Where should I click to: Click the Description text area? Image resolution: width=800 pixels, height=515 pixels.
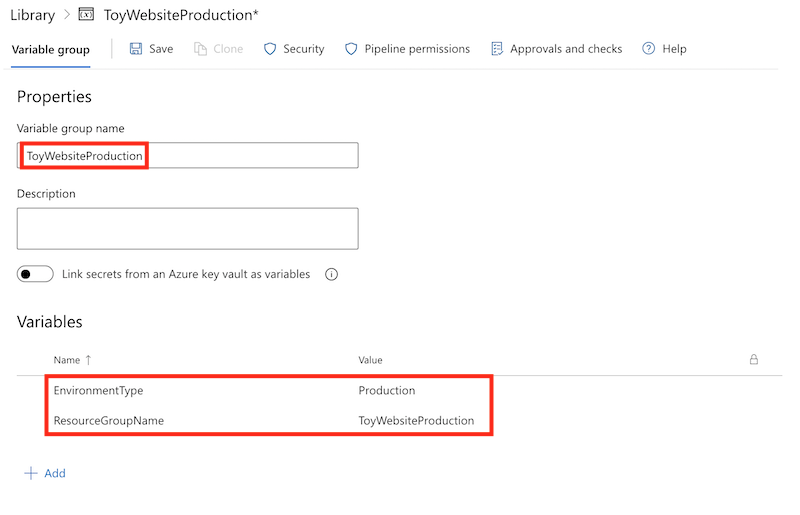[188, 229]
